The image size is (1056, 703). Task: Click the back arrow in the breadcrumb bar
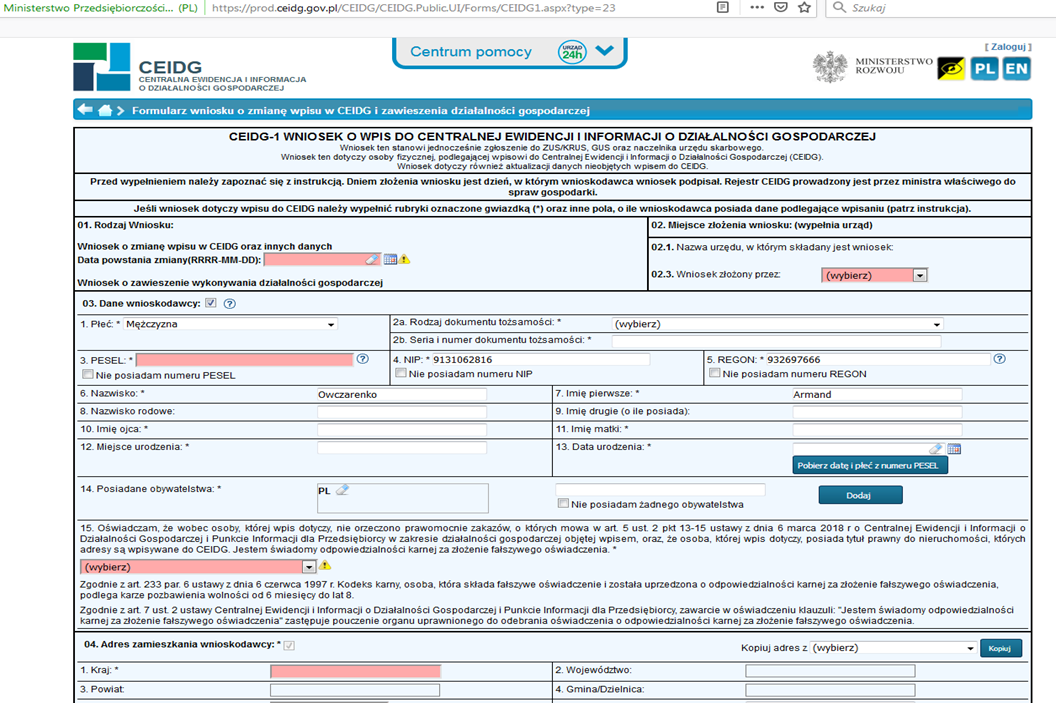click(x=85, y=110)
